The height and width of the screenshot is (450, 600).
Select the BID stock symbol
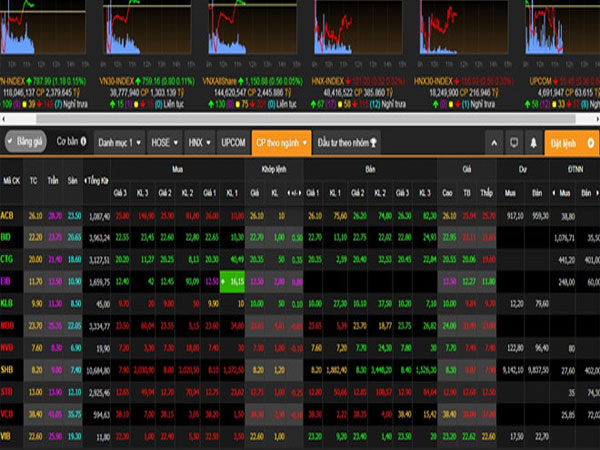coord(6,237)
